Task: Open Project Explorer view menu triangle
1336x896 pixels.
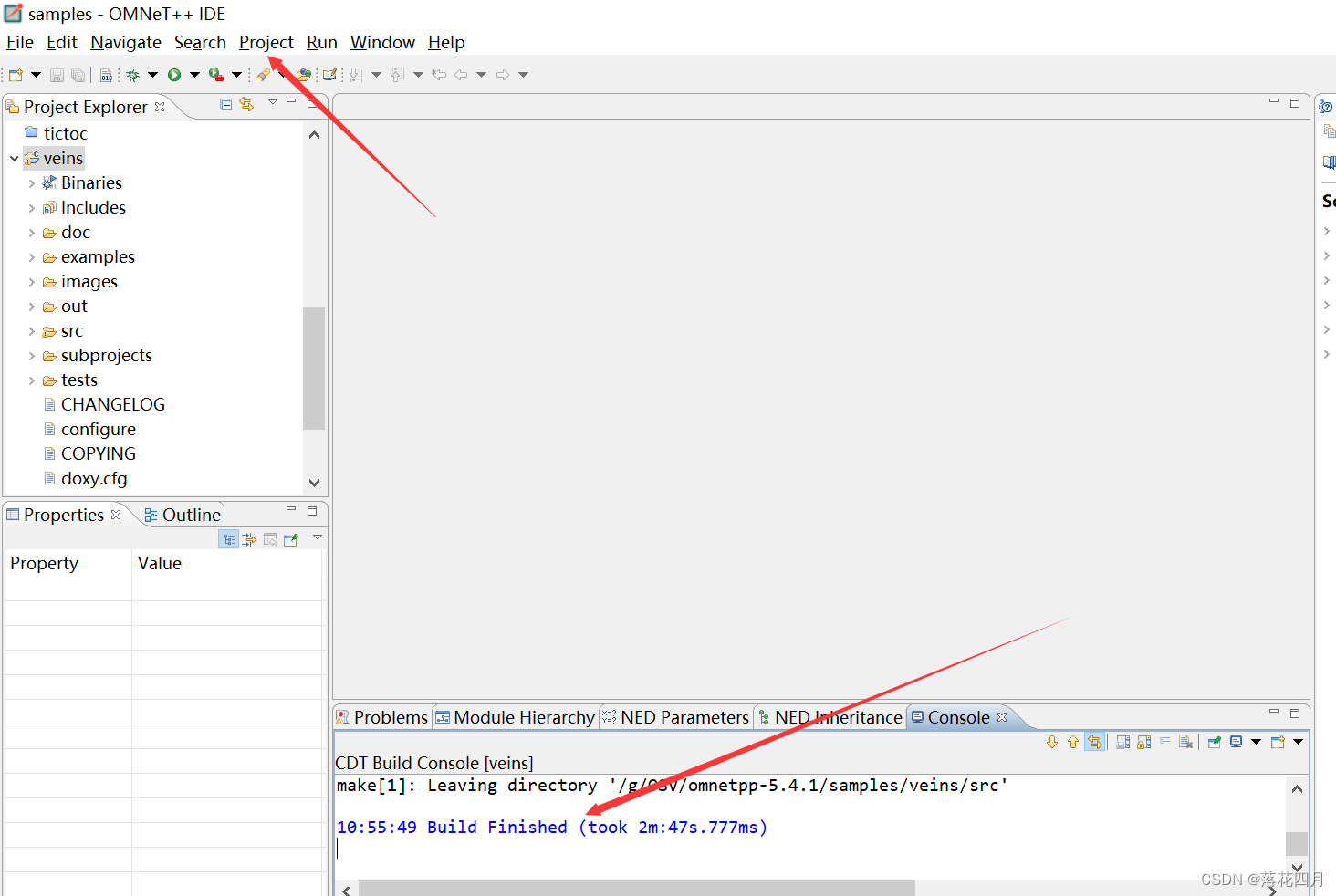Action: pyautogui.click(x=272, y=102)
